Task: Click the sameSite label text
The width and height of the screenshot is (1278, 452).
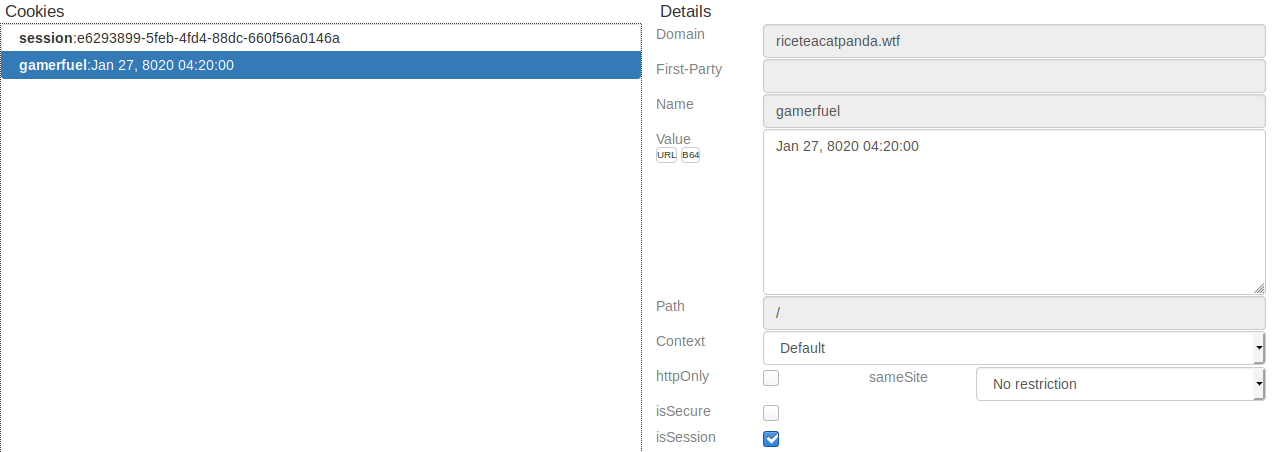Action: 898,377
